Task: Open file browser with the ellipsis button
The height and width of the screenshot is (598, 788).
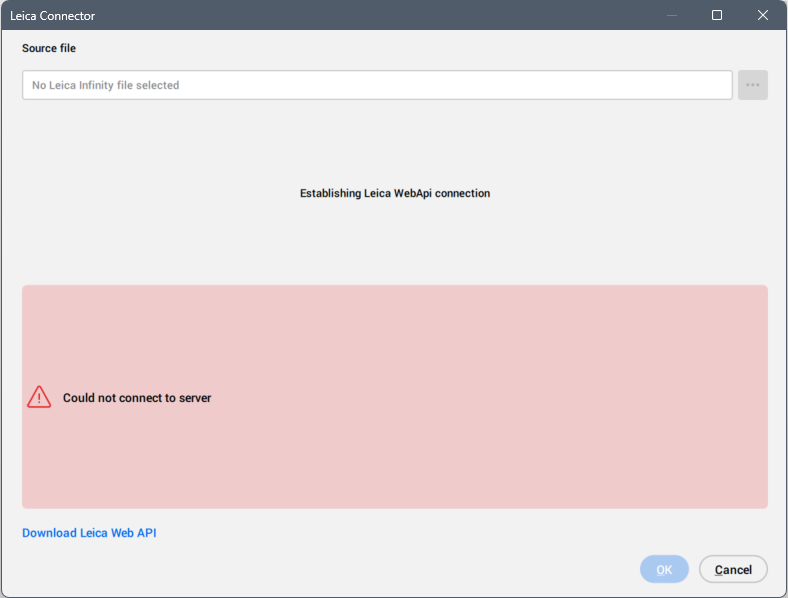Action: click(752, 85)
